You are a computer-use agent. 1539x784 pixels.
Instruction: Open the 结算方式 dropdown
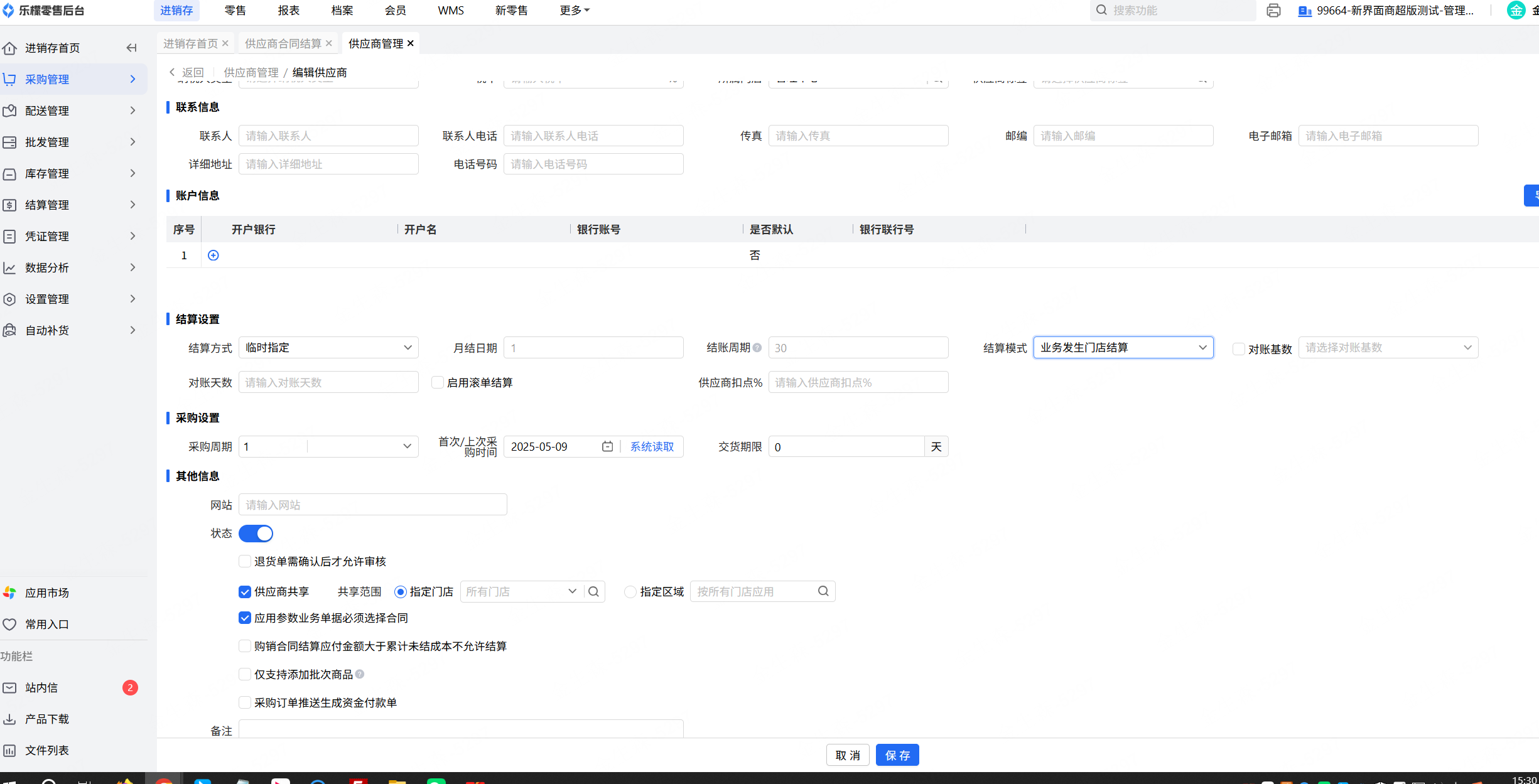328,348
